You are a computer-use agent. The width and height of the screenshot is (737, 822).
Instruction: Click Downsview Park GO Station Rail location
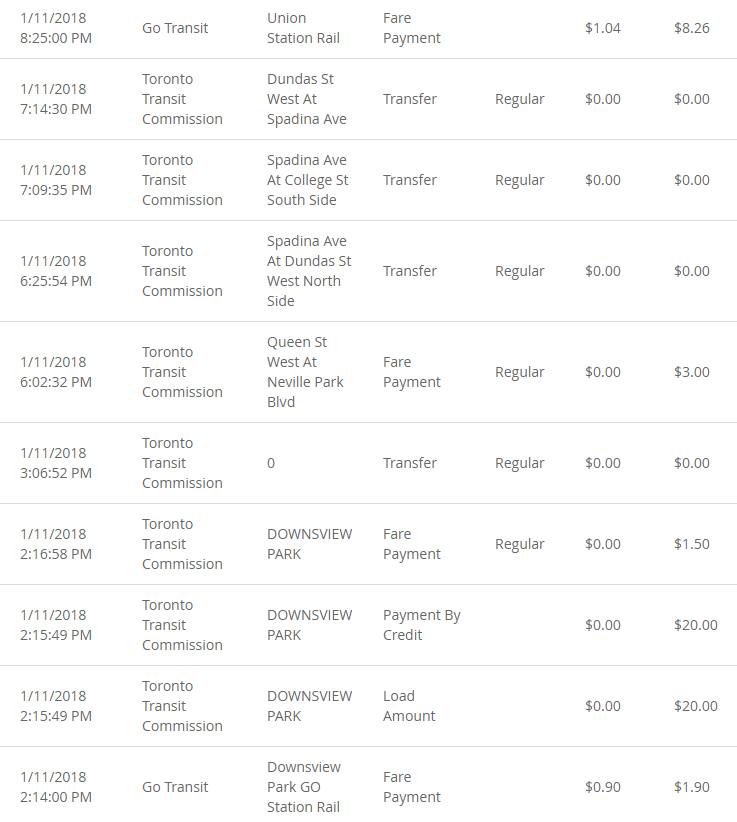pos(303,787)
